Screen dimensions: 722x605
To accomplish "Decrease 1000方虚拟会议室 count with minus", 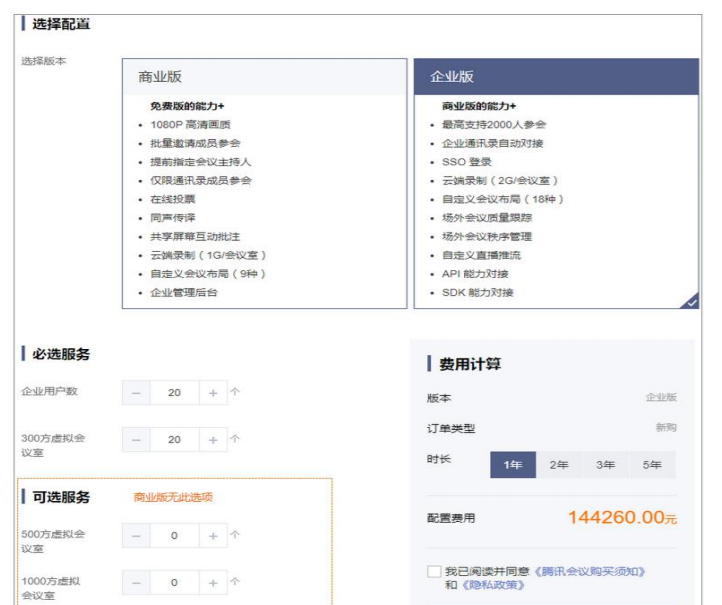I will point(136,583).
